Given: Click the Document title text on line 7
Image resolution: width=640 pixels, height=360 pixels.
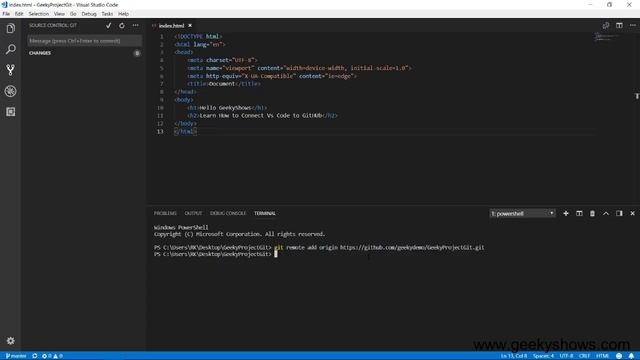Looking at the screenshot, I should (x=222, y=84).
